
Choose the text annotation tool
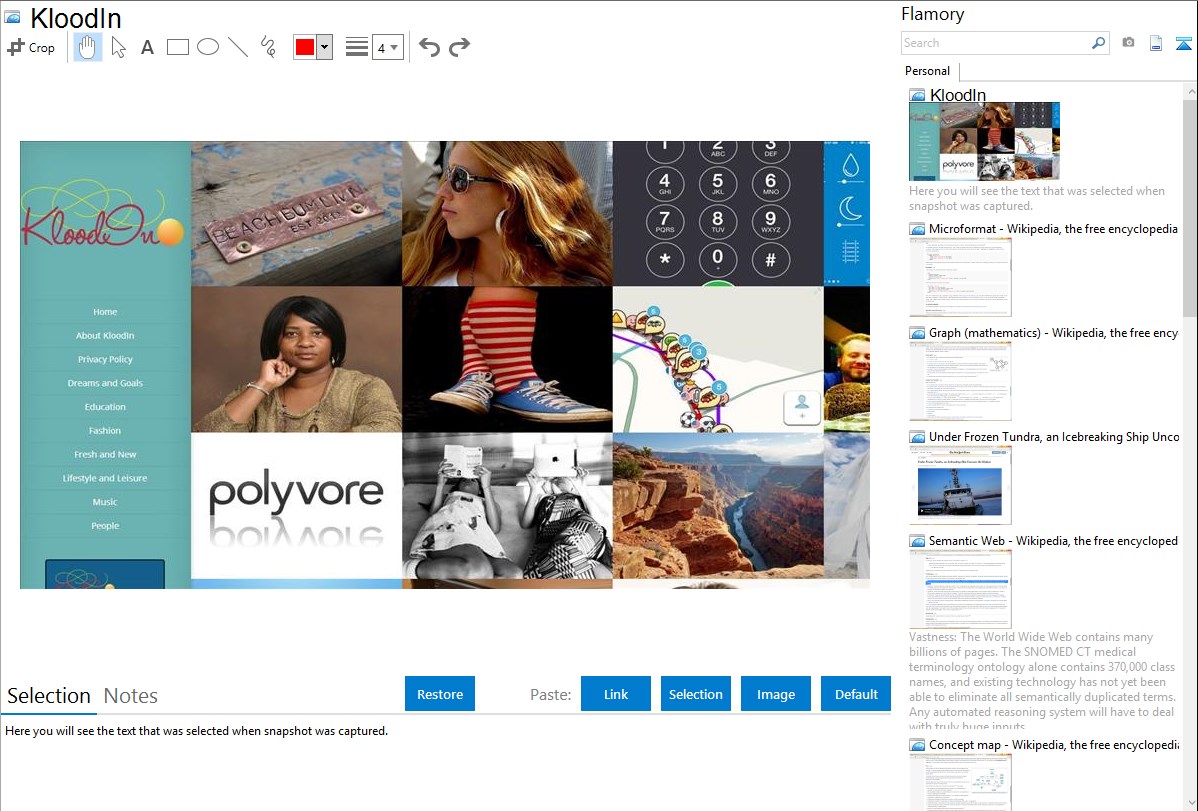pos(147,47)
